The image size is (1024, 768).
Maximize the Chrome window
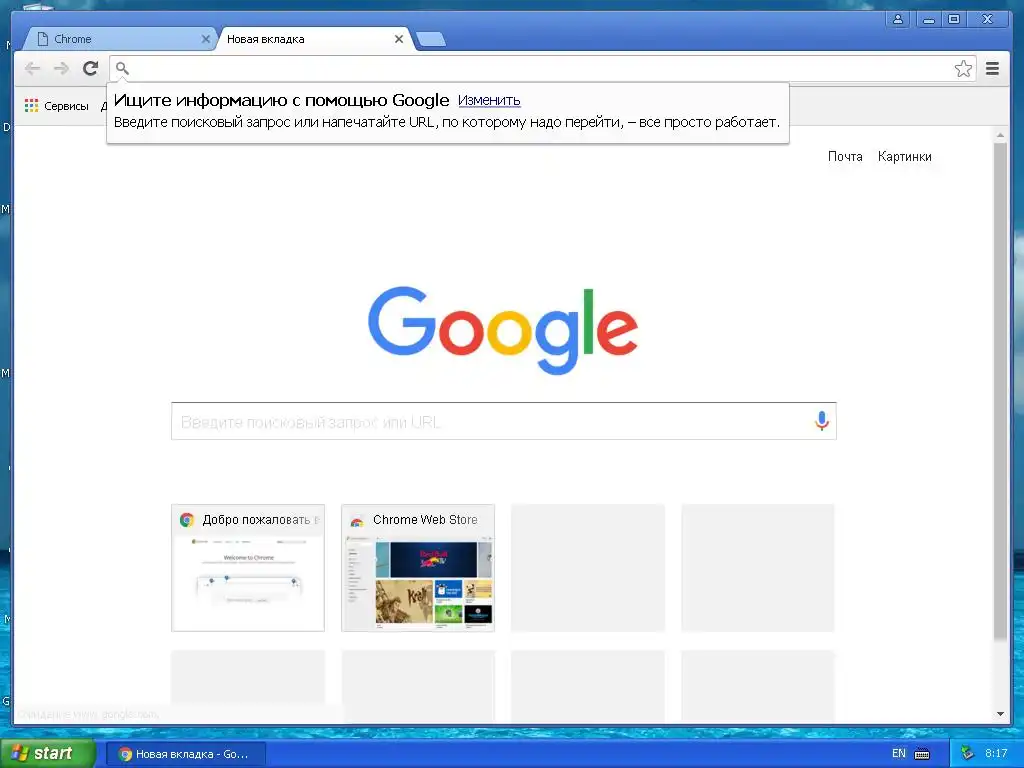click(x=954, y=19)
